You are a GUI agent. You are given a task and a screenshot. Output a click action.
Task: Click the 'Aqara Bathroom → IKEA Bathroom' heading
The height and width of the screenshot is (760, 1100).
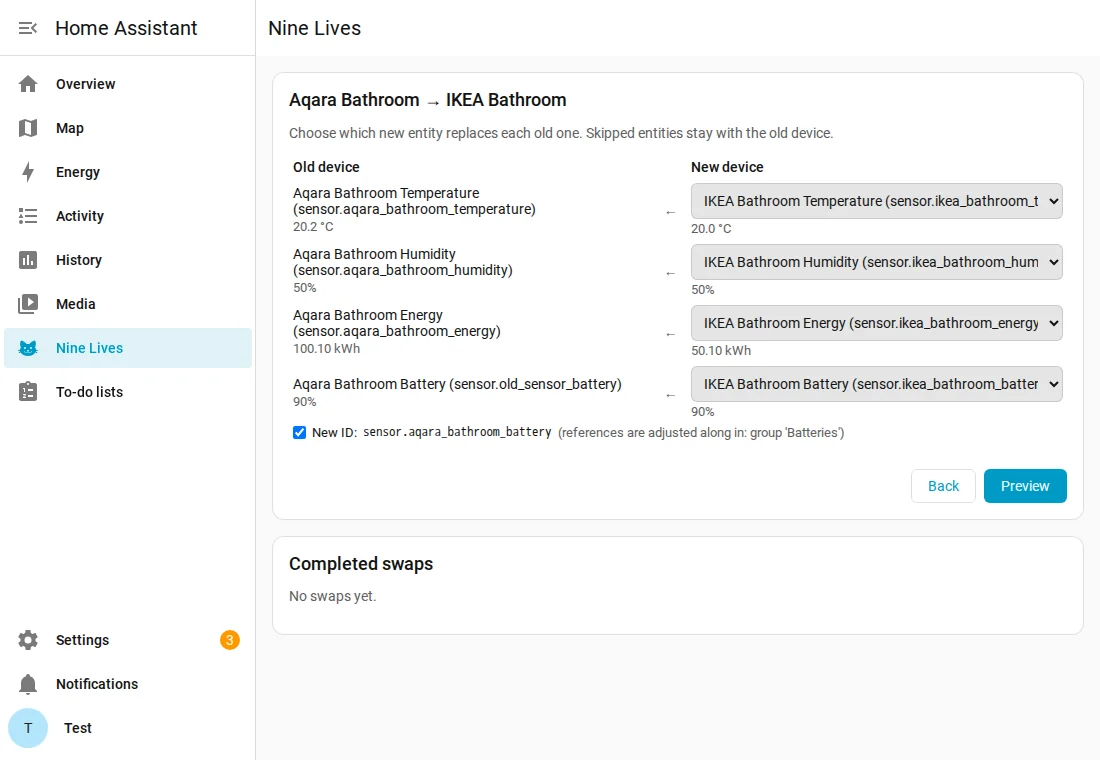427,100
